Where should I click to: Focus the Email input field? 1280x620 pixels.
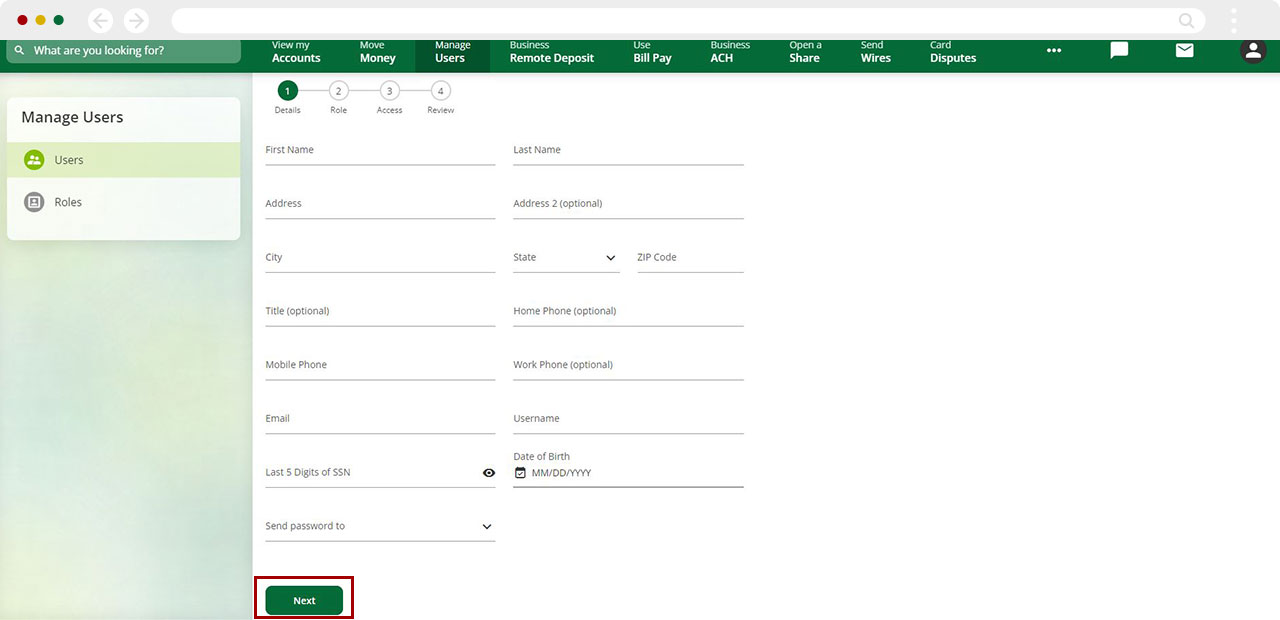pos(380,420)
